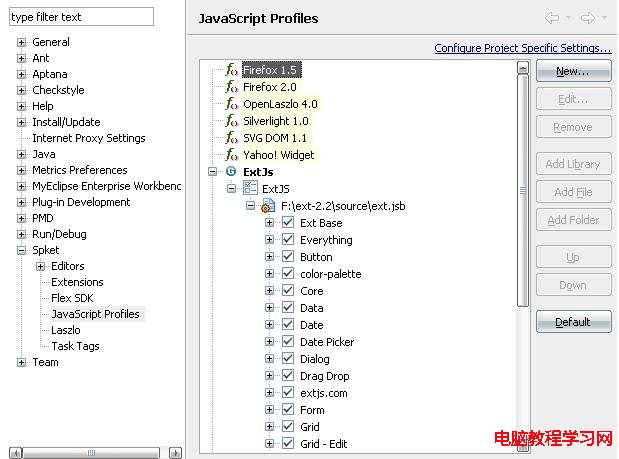The width and height of the screenshot is (619, 459).
Task: Click the OpenLaszlo 4.0 profile icon
Action: (x=232, y=104)
